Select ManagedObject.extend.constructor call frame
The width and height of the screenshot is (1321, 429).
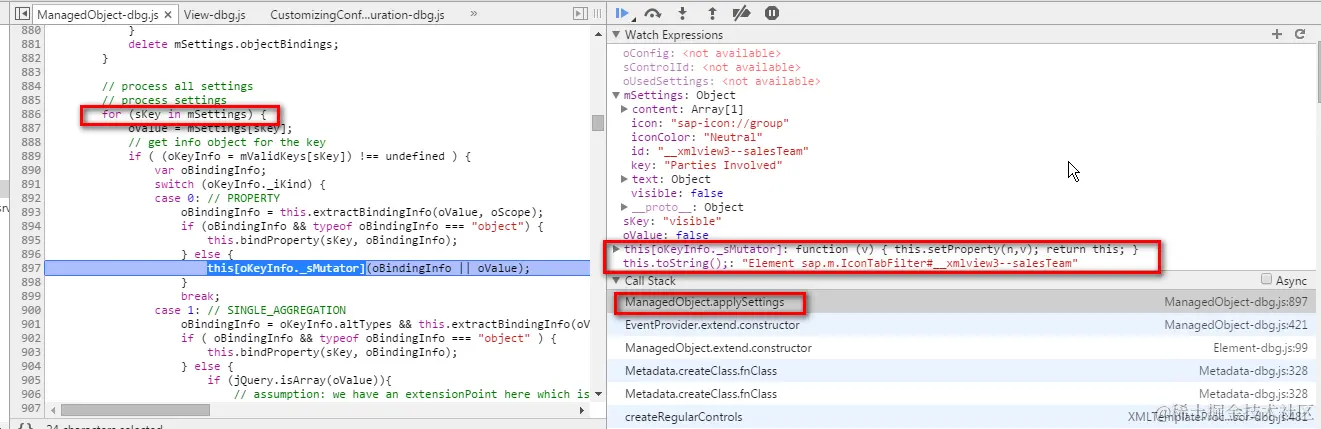coord(963,348)
